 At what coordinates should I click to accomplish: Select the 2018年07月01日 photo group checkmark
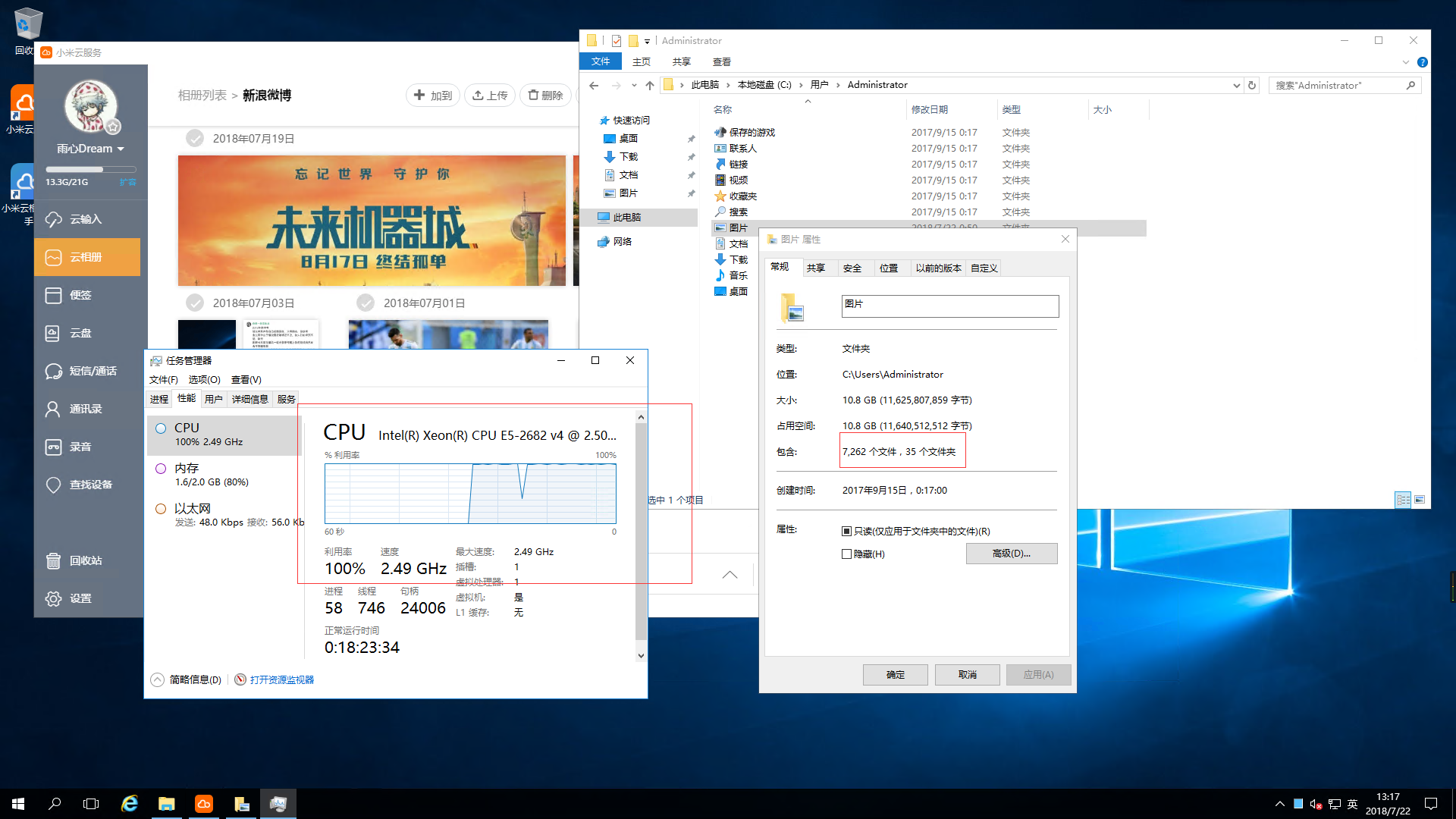tap(366, 303)
